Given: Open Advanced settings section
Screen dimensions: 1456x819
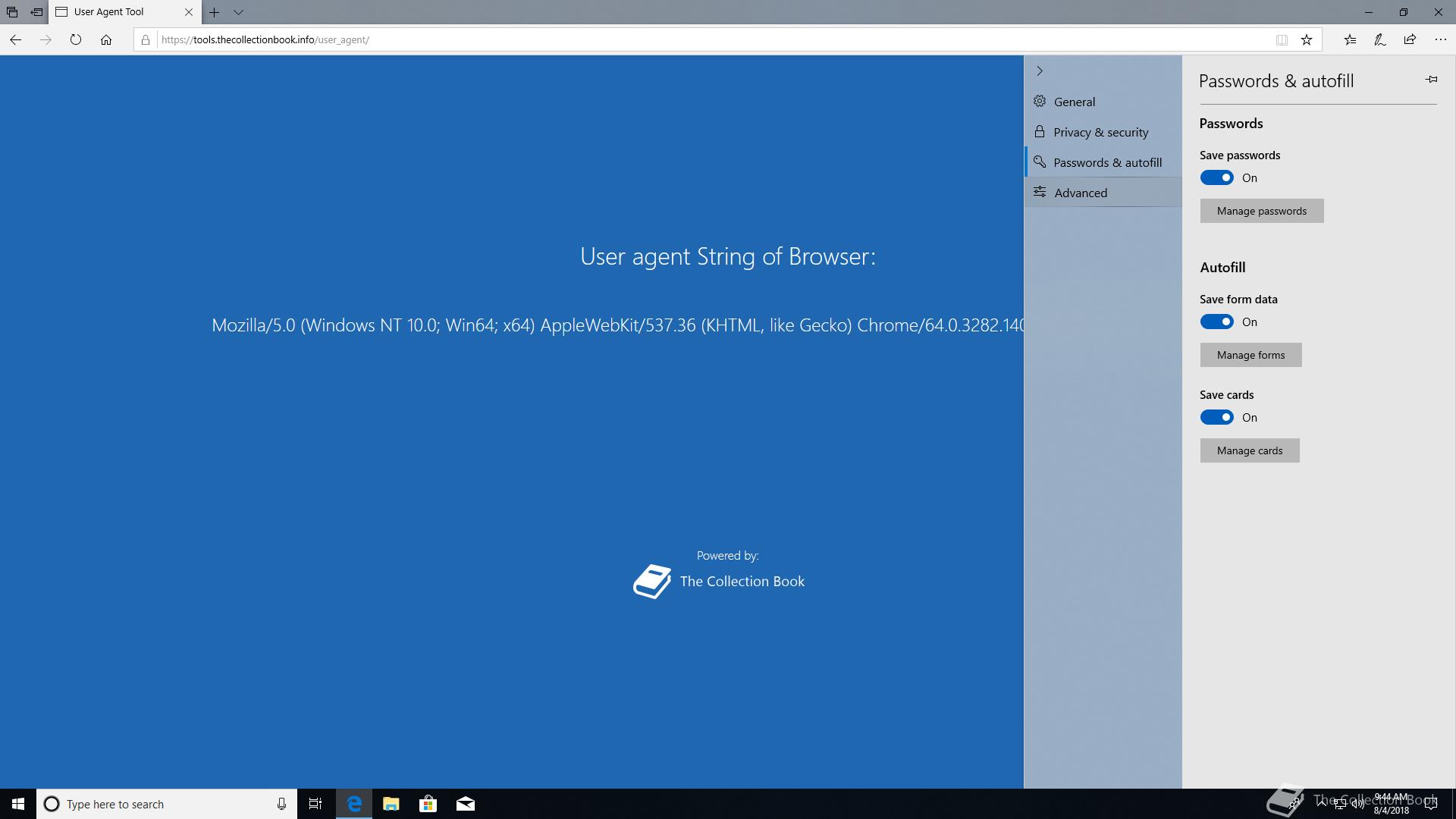Looking at the screenshot, I should coord(1103,193).
